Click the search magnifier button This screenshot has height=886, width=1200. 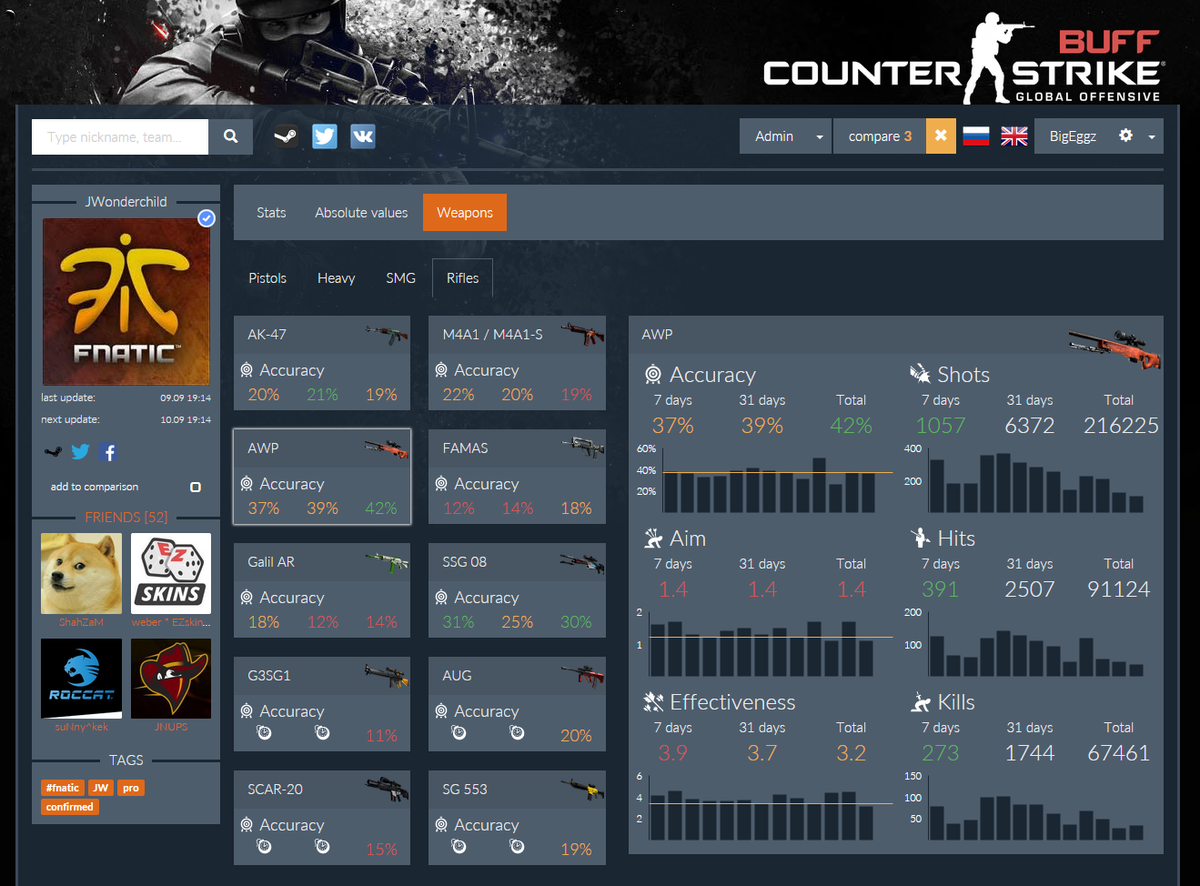click(x=230, y=137)
